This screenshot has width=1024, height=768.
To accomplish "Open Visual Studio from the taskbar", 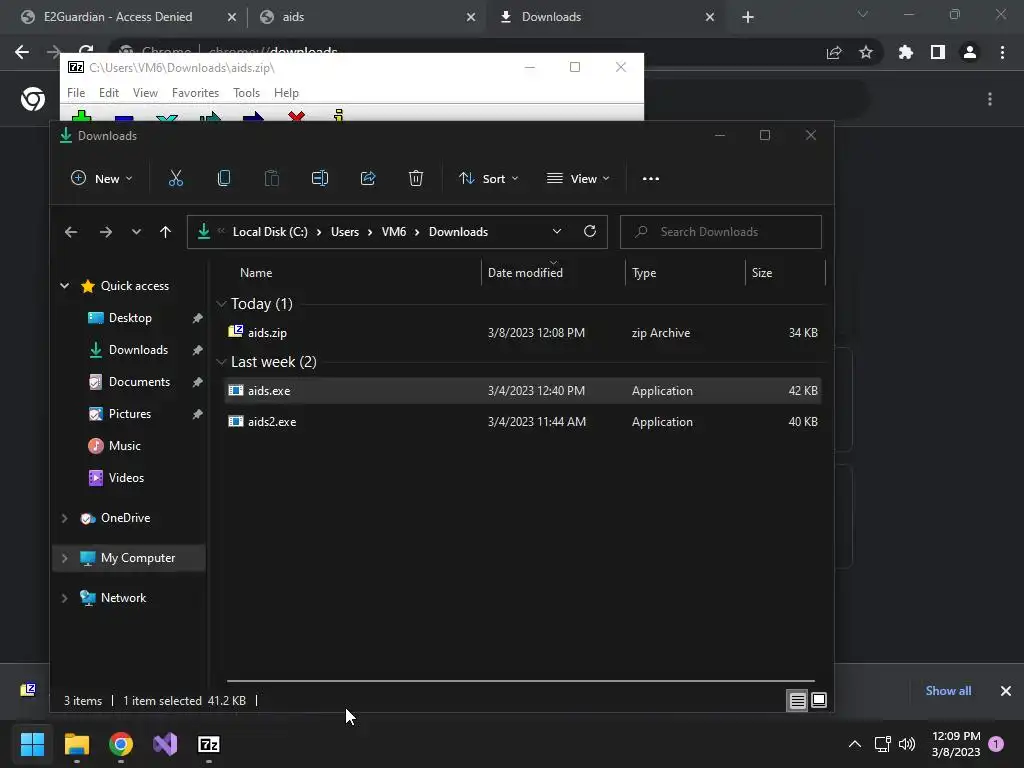I will tap(165, 744).
